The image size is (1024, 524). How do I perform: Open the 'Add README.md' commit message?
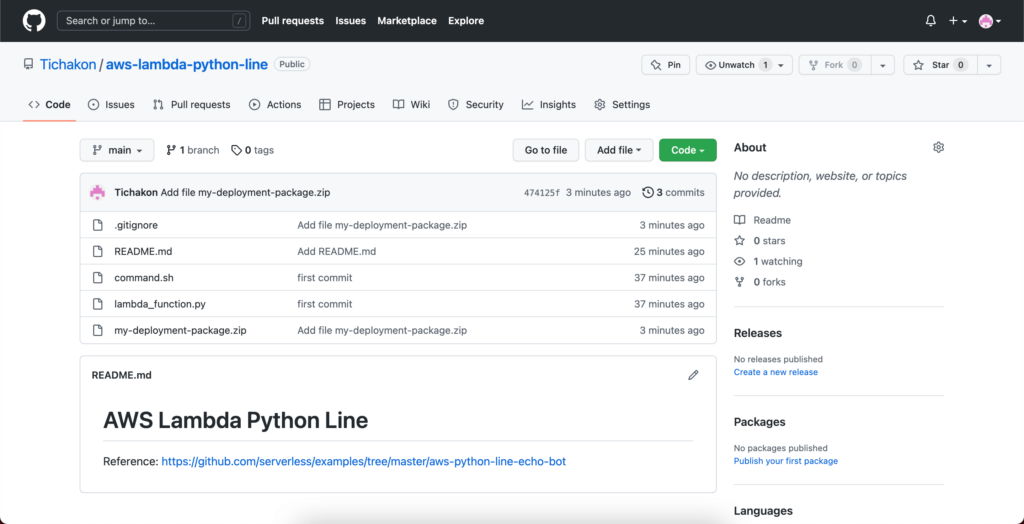tap(336, 252)
